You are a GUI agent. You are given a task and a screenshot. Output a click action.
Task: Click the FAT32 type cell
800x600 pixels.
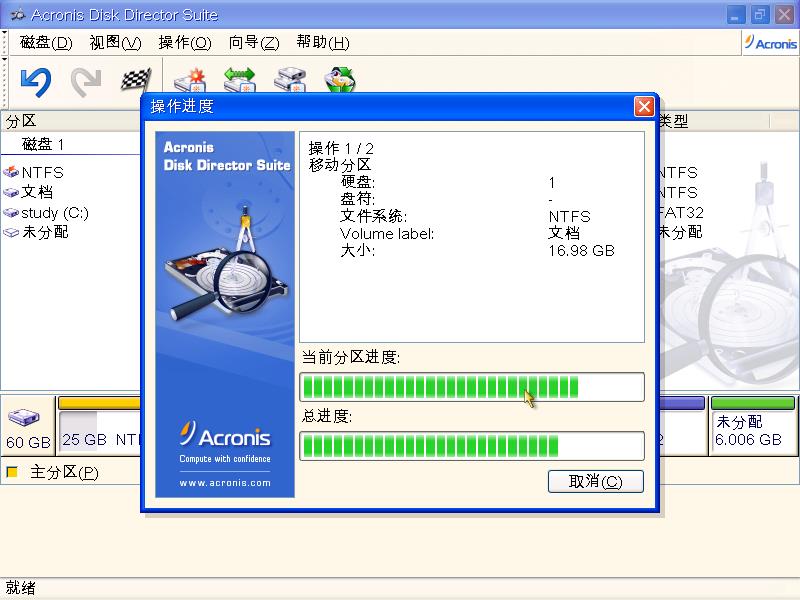tap(681, 212)
